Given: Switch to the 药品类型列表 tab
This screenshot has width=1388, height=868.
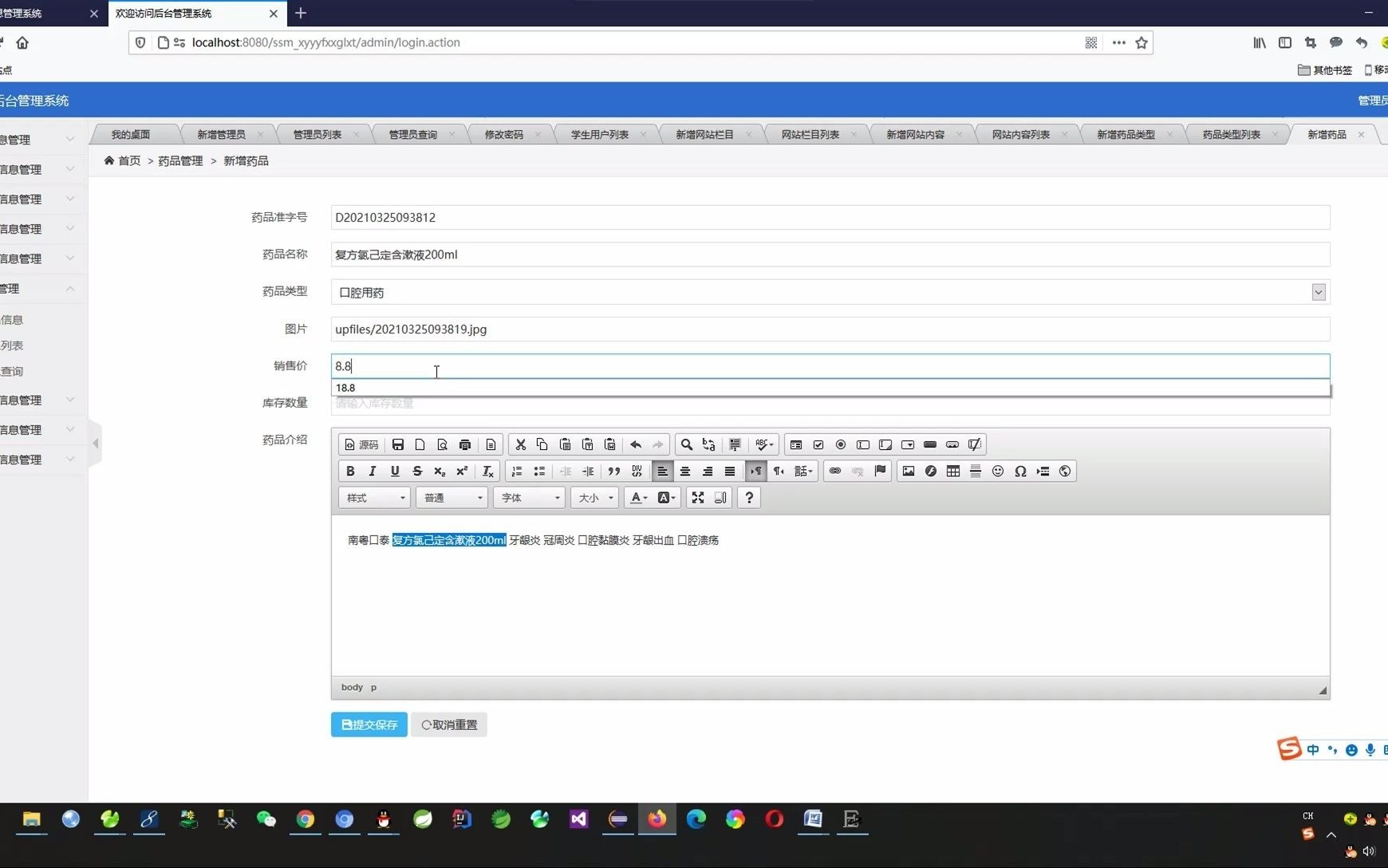Looking at the screenshot, I should point(1232,133).
